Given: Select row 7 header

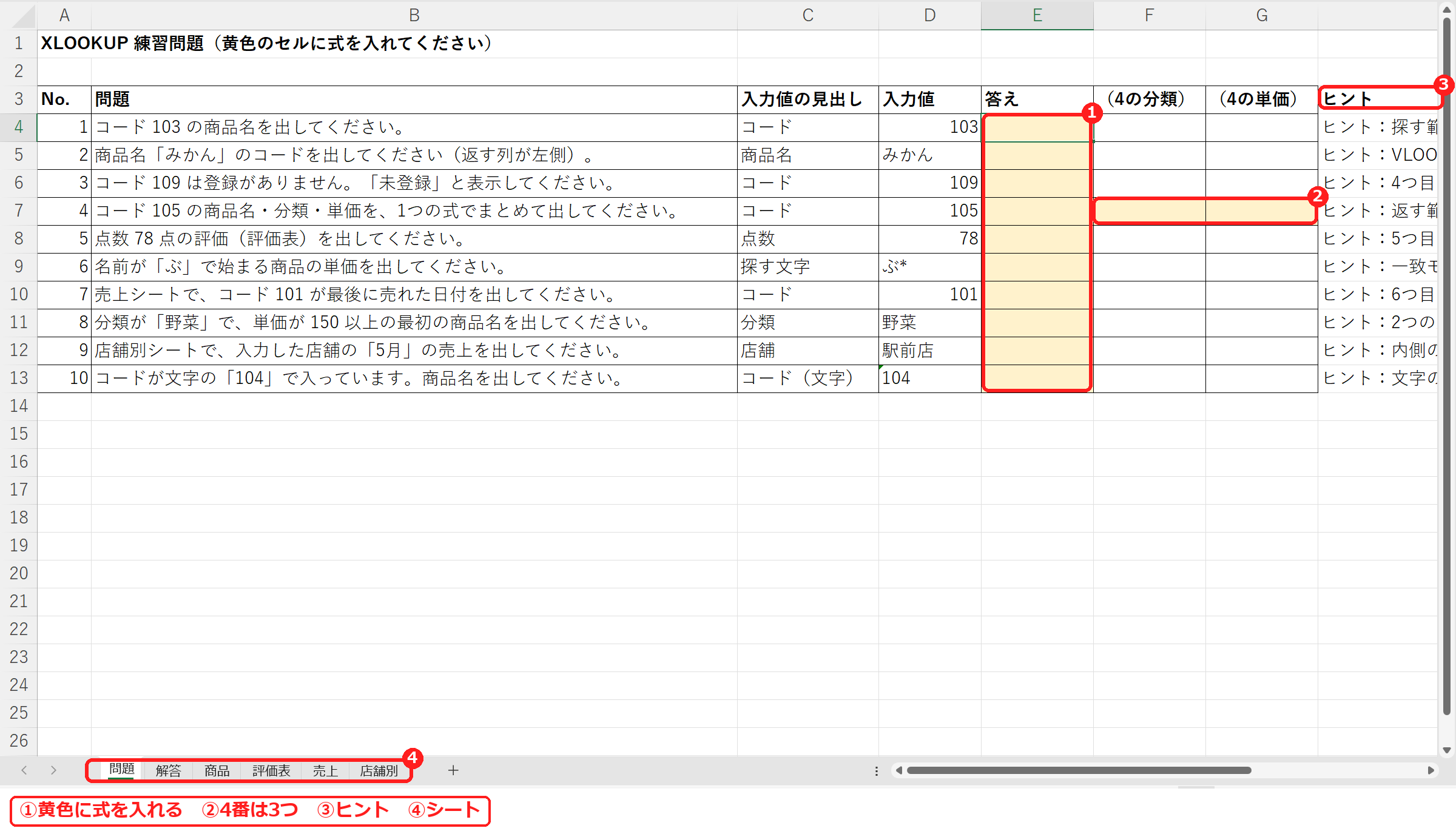Looking at the screenshot, I should [19, 210].
